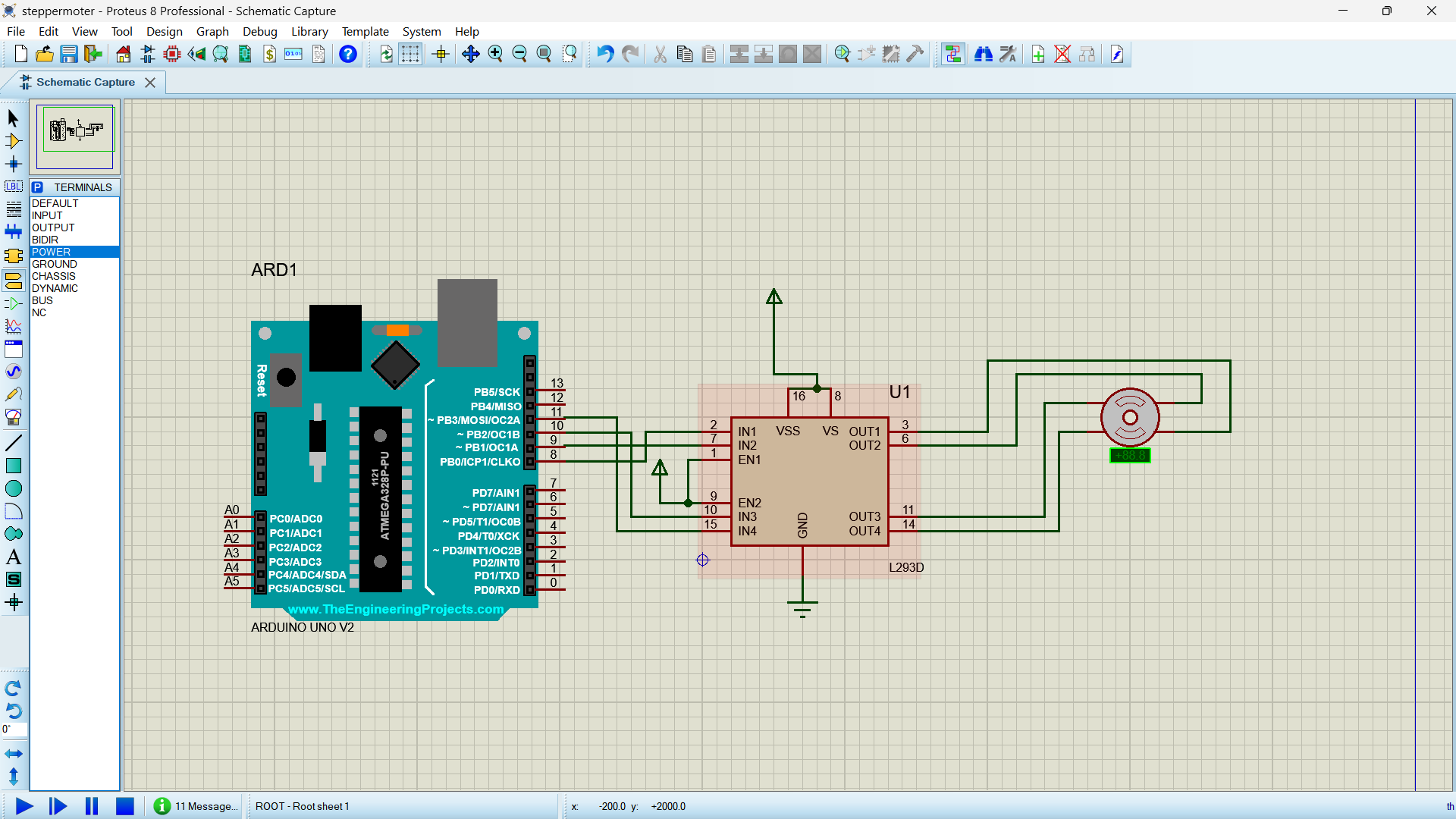Open the 11 Messages log
Screen dimensions: 1456x819
pos(196,806)
